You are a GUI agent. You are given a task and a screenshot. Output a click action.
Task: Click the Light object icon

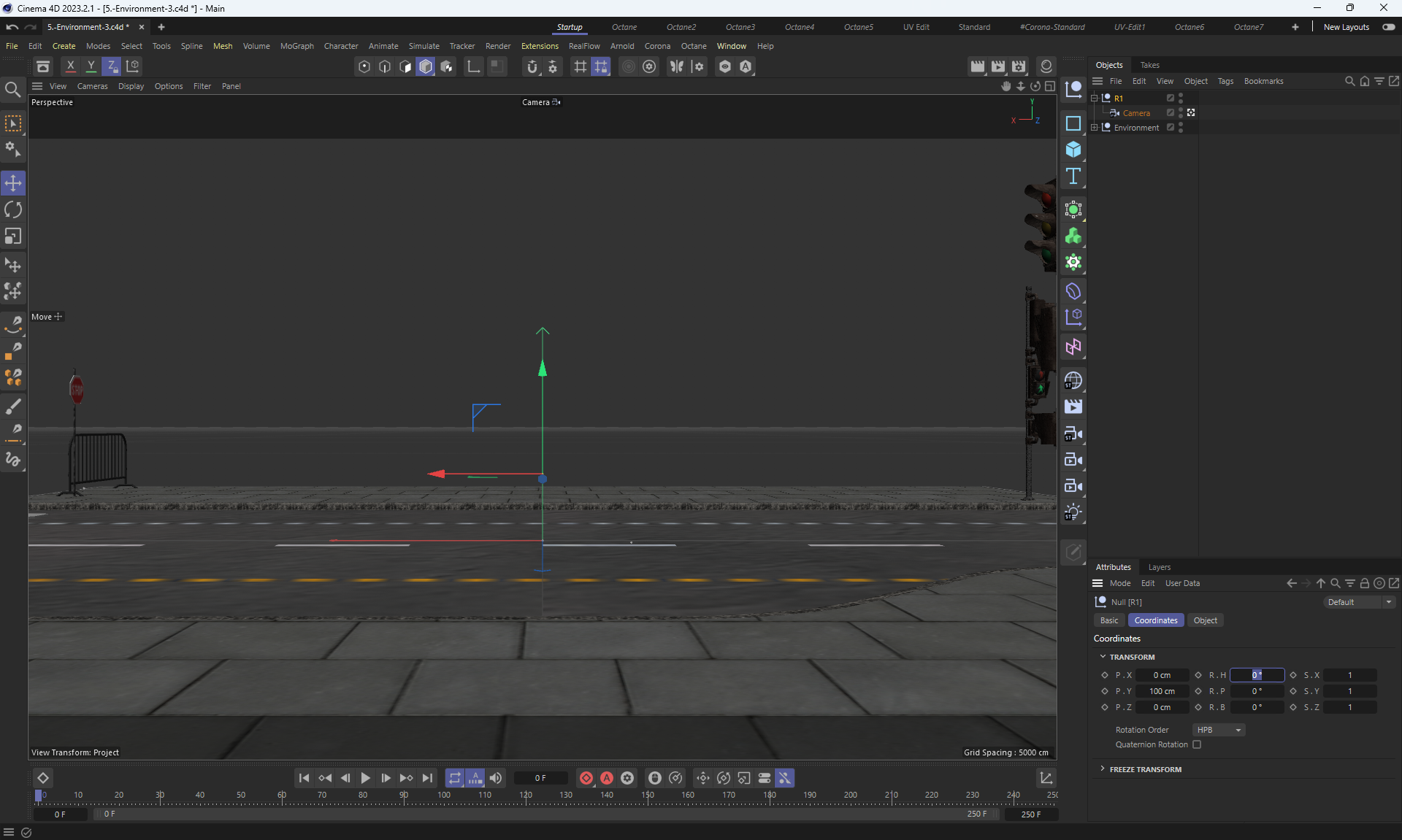tap(1073, 512)
